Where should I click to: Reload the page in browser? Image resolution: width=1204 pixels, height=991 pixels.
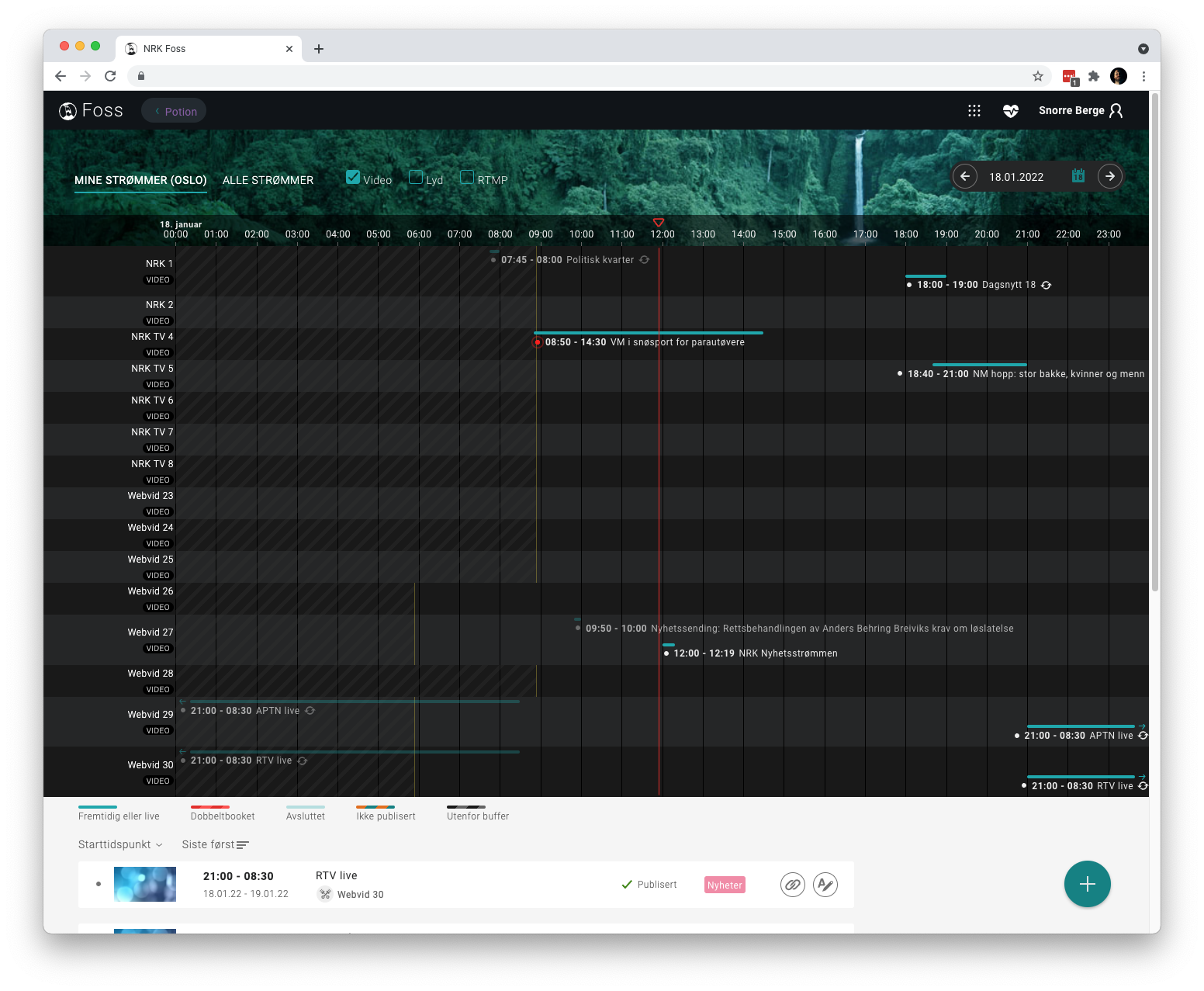pos(110,76)
